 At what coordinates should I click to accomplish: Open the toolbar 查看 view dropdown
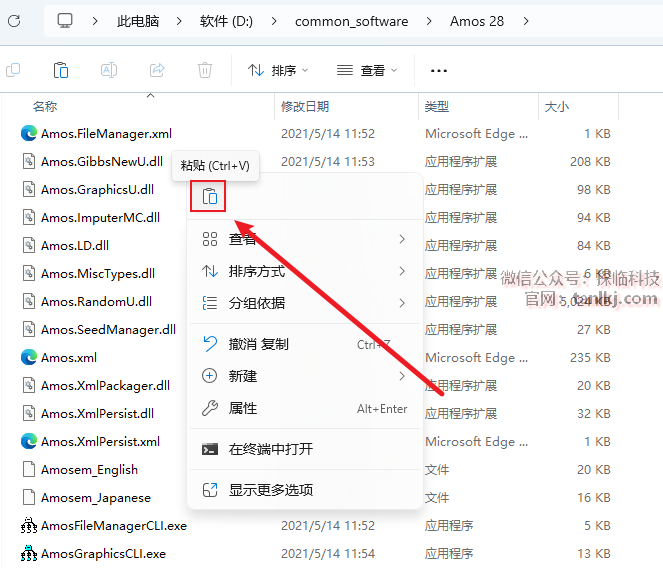pyautogui.click(x=367, y=70)
